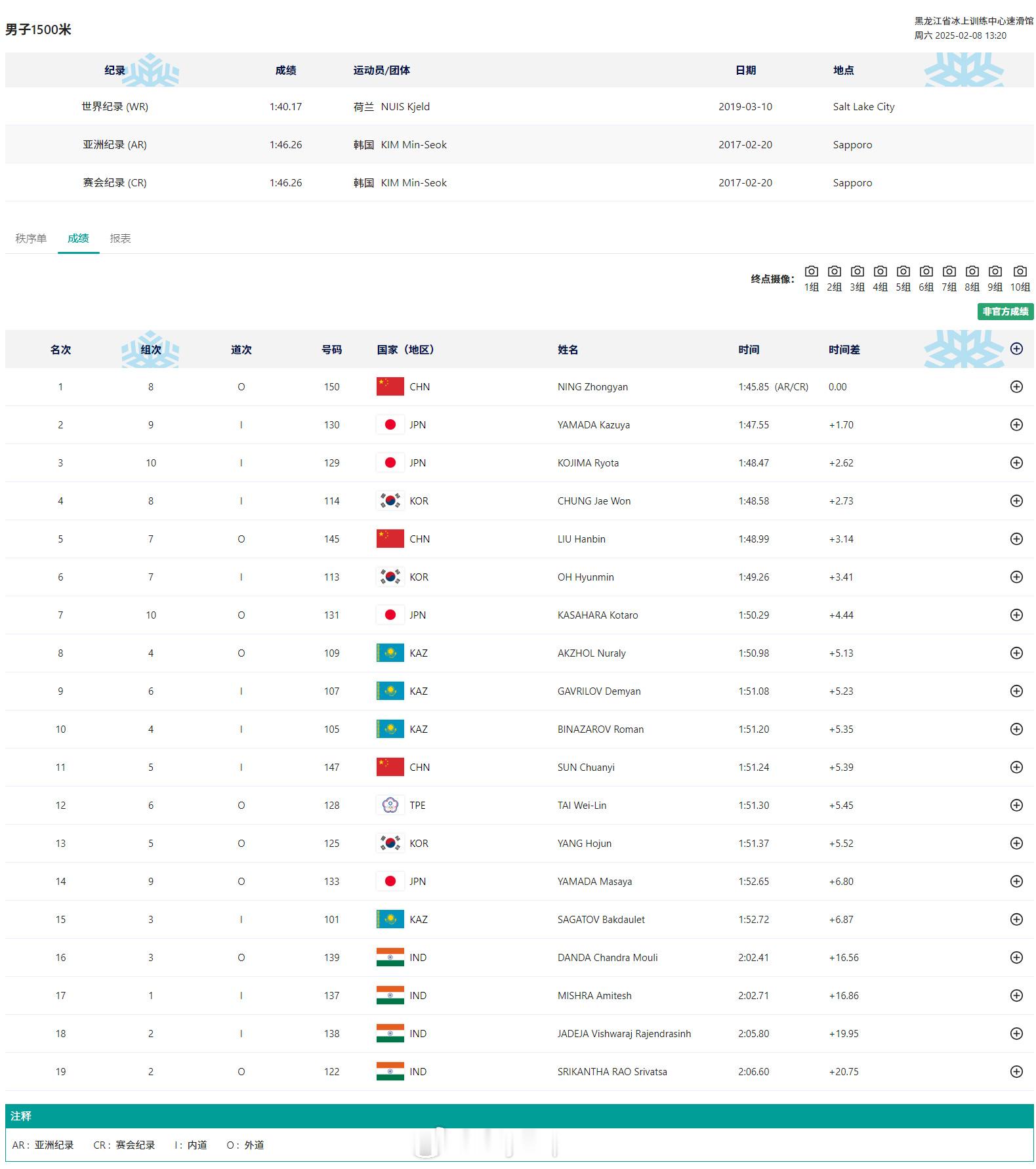Open finish camera for 4组
This screenshot has width=1036, height=1169.
(x=880, y=278)
